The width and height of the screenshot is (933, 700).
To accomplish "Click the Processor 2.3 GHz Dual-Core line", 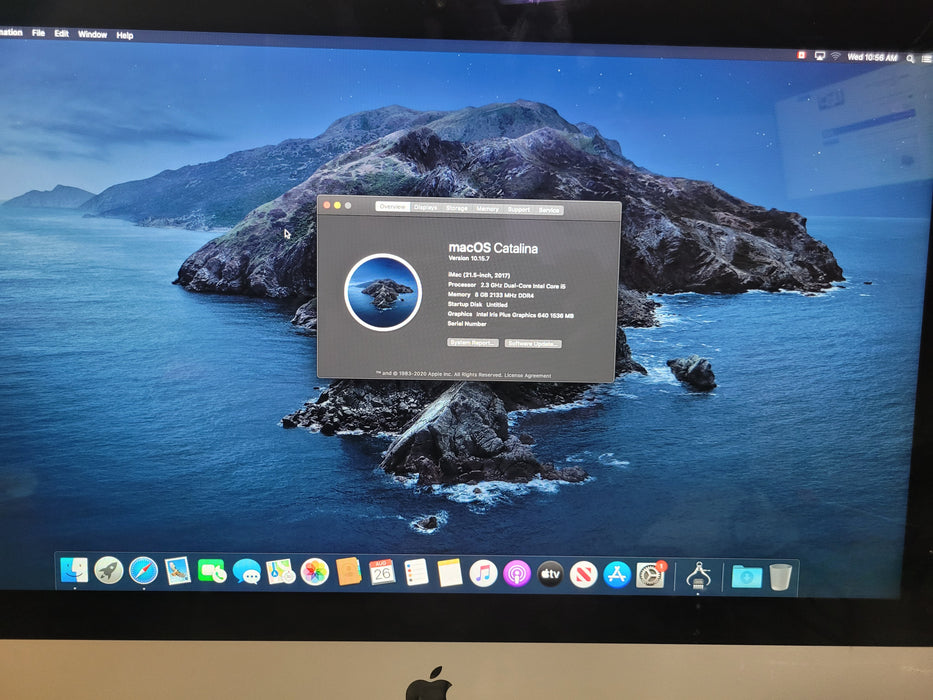I will [507, 285].
